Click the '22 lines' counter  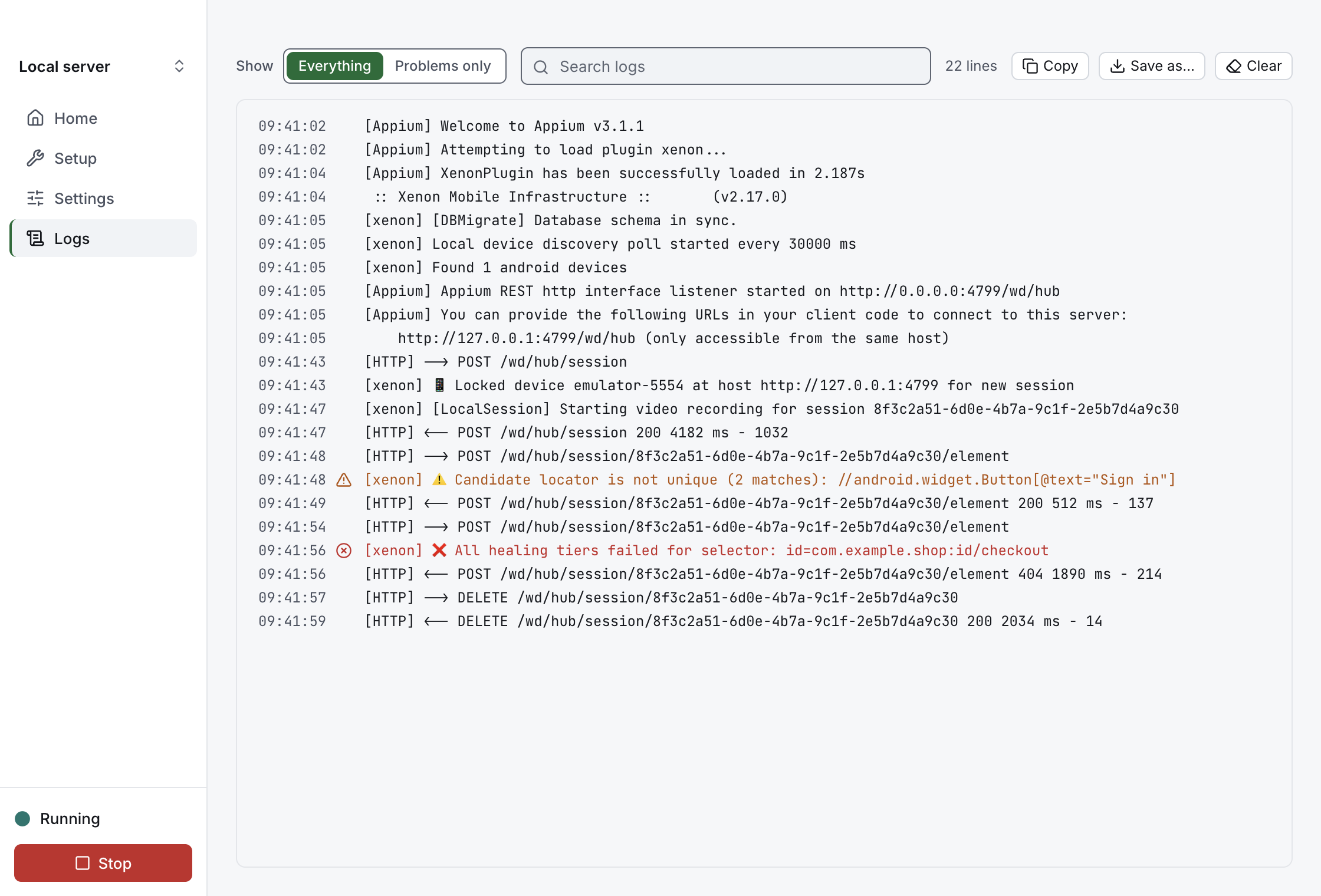click(x=971, y=66)
